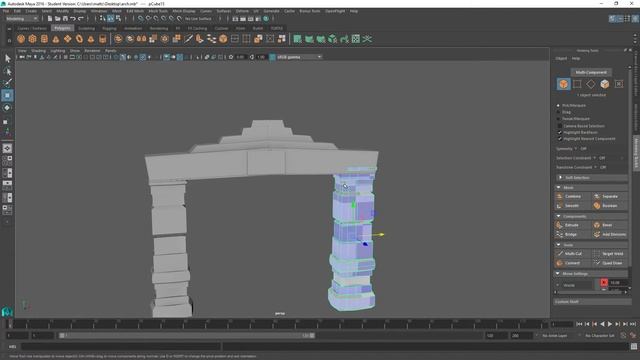Viewport: 640px width, 360px height.
Task: Click the Bridge button
Action: click(x=573, y=234)
